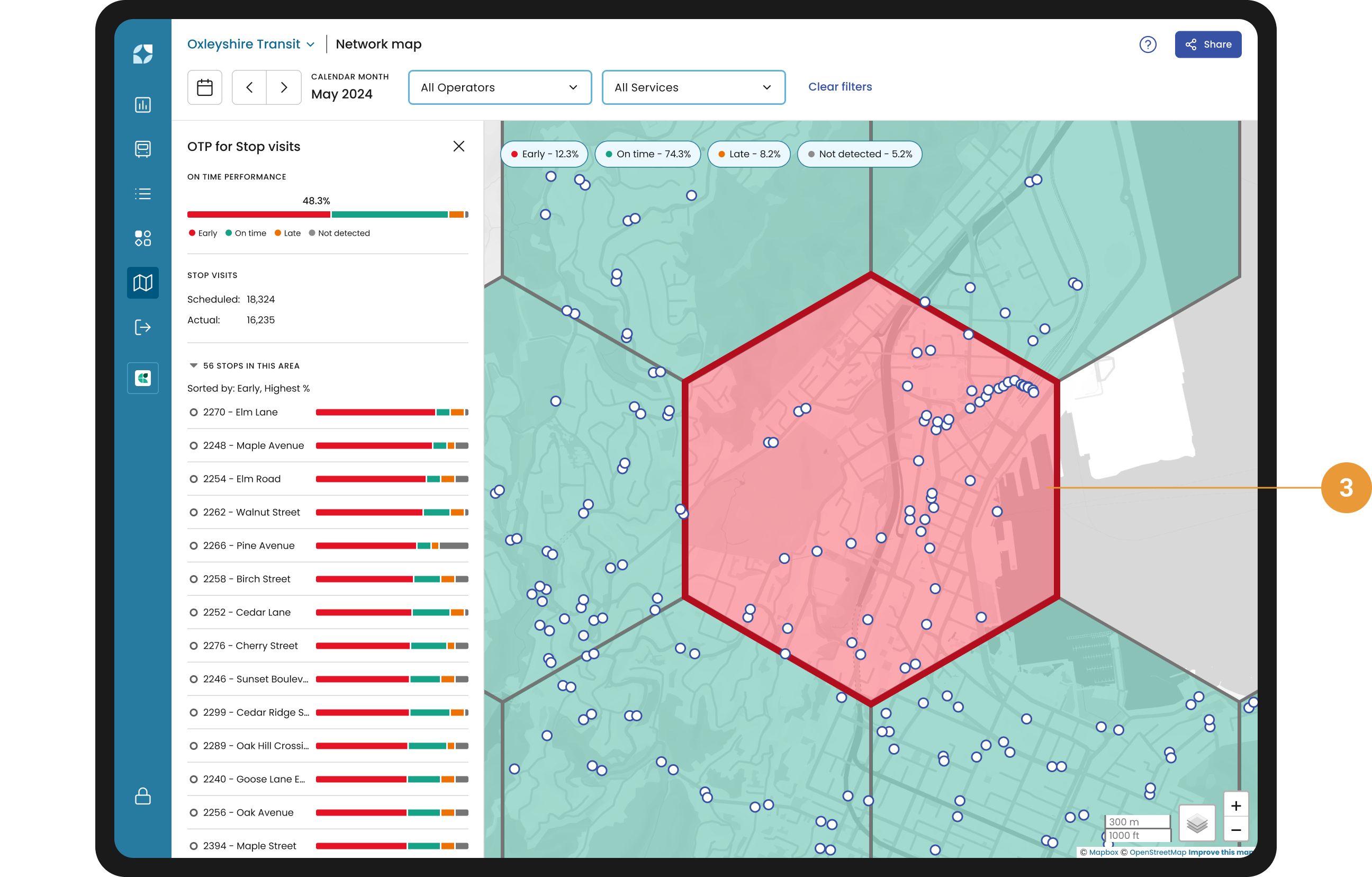Select stop 2254 - Elm Road
The image size is (1372, 877).
point(328,479)
